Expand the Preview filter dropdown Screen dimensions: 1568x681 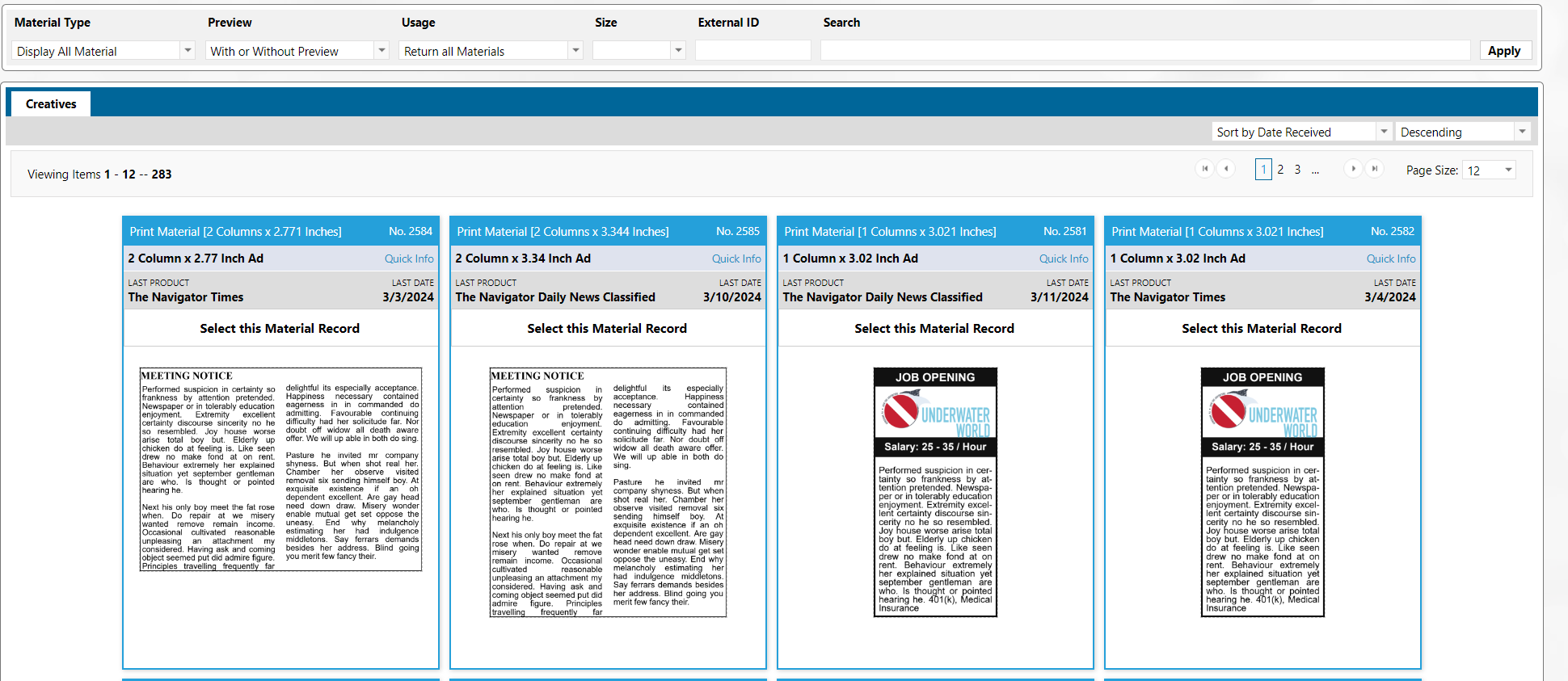(x=381, y=51)
